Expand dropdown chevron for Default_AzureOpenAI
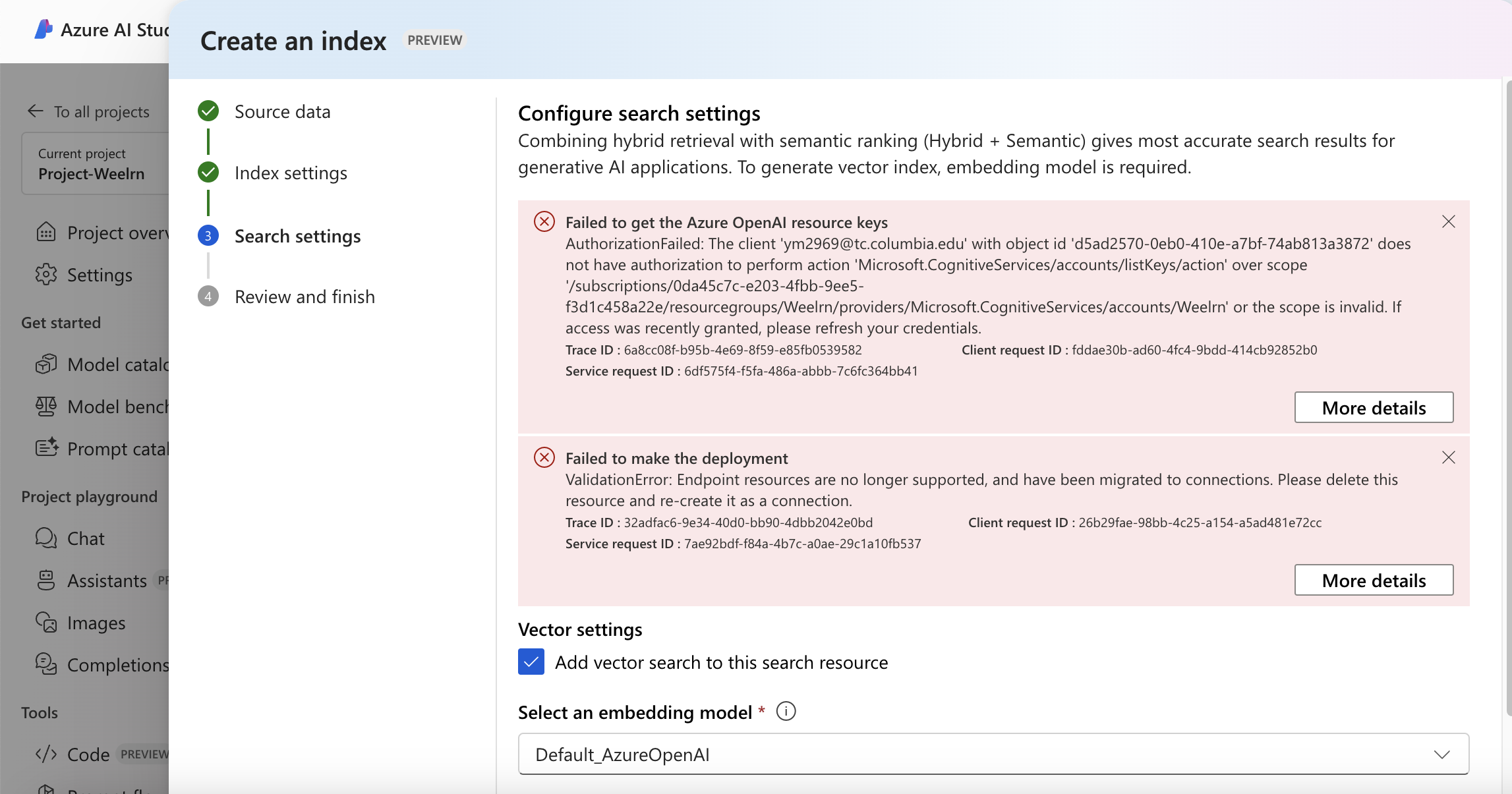Screen dimensions: 1512x794 [1441, 754]
